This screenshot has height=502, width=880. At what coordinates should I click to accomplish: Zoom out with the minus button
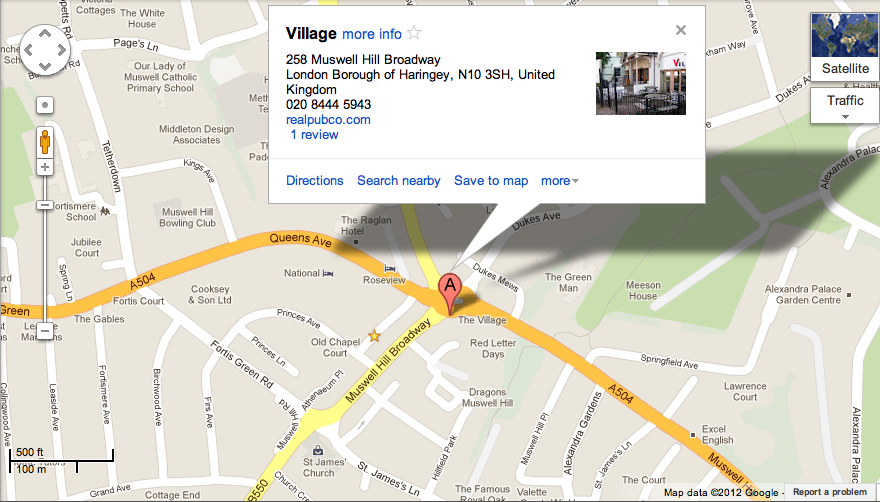(x=45, y=331)
